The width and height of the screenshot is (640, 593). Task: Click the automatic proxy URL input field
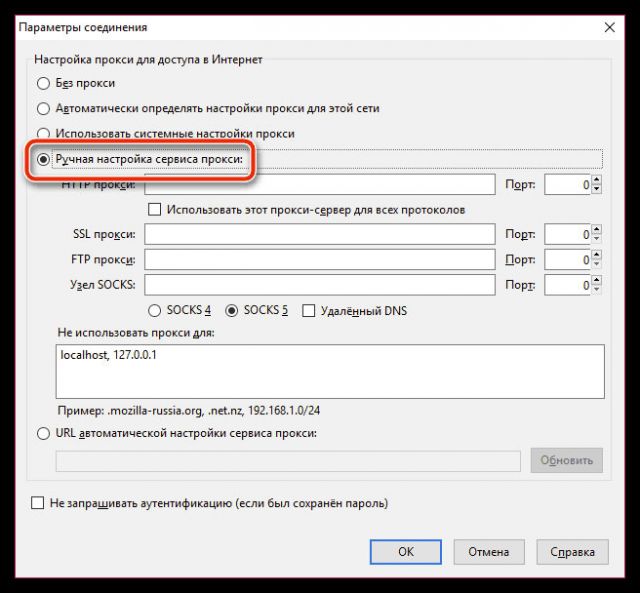pyautogui.click(x=288, y=461)
